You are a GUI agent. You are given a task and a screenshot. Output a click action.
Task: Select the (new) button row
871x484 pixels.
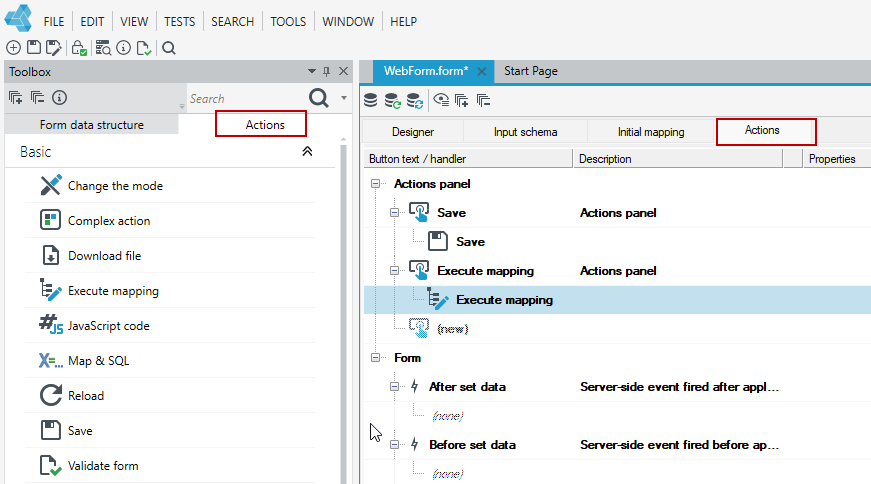[x=617, y=329]
